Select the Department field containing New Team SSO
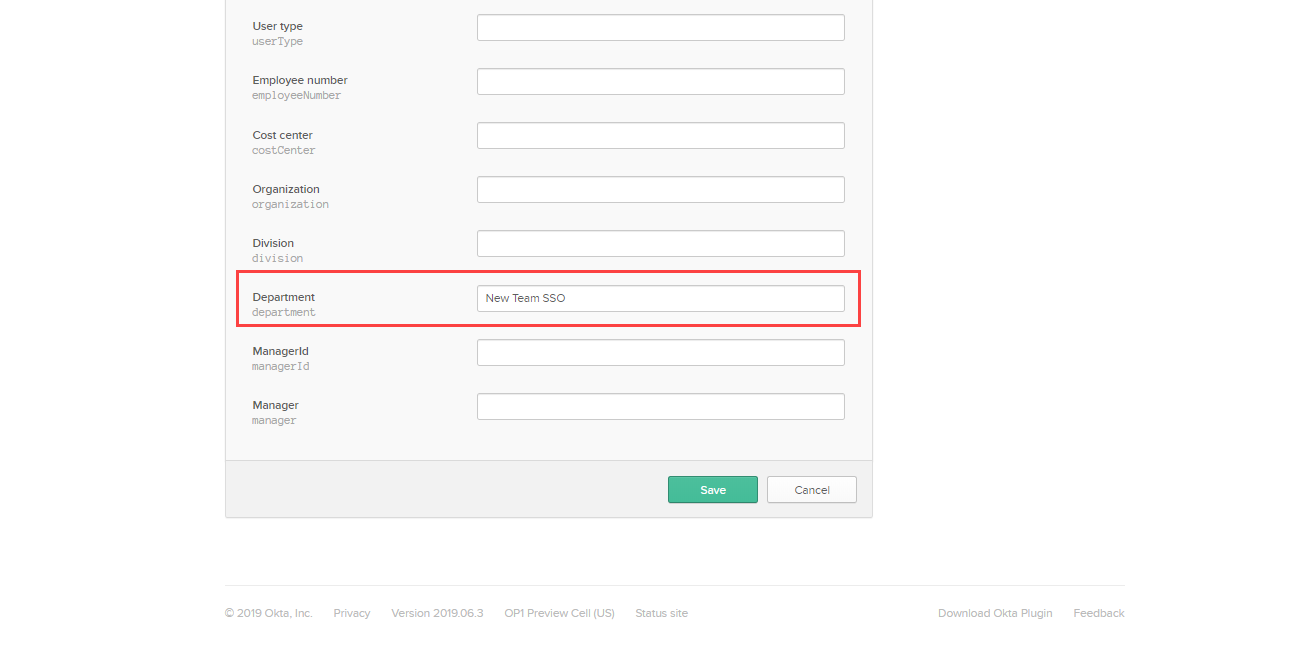Screen dimensions: 1306x667 [660, 297]
